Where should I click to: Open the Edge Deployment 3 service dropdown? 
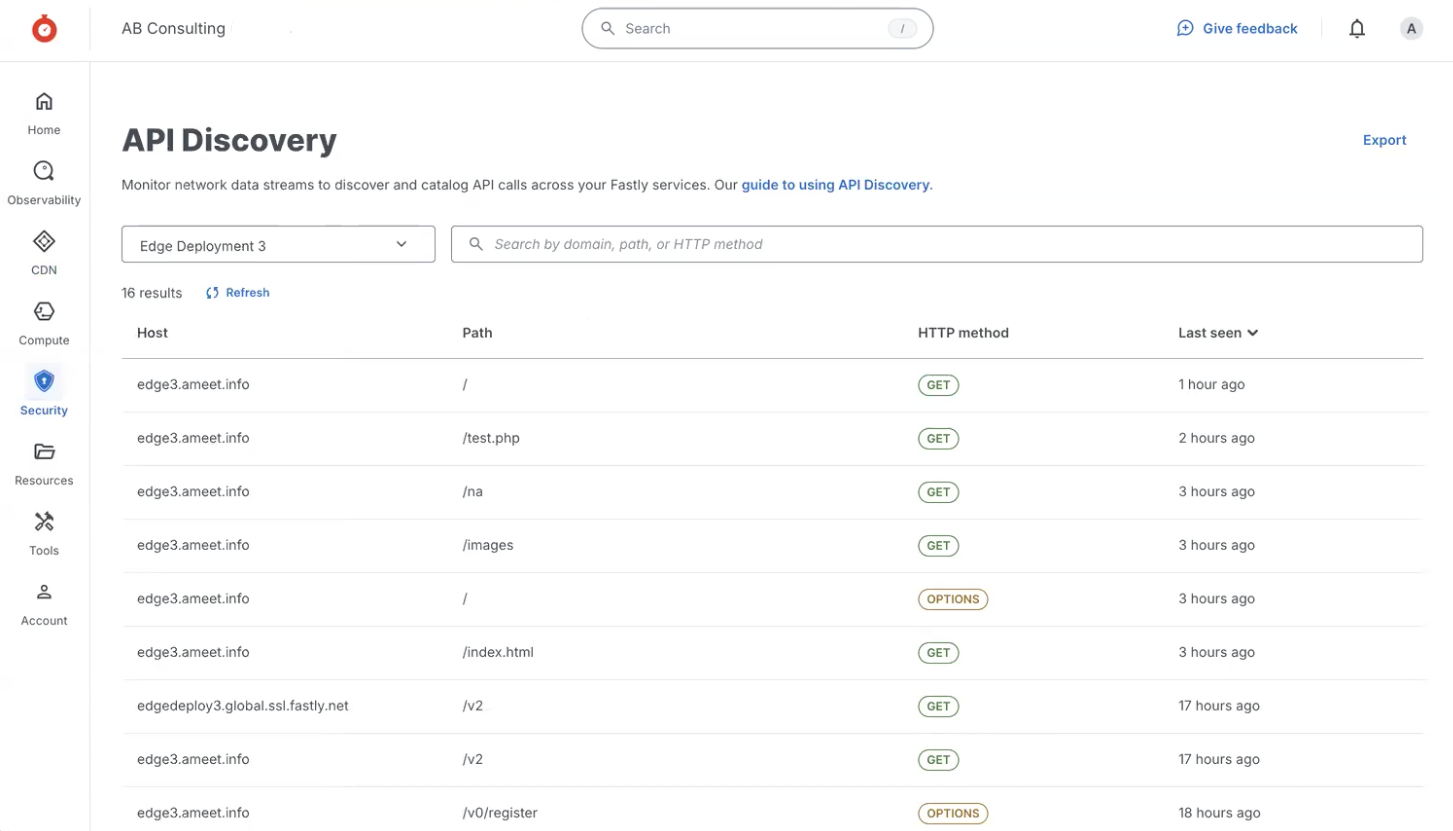[x=278, y=244]
